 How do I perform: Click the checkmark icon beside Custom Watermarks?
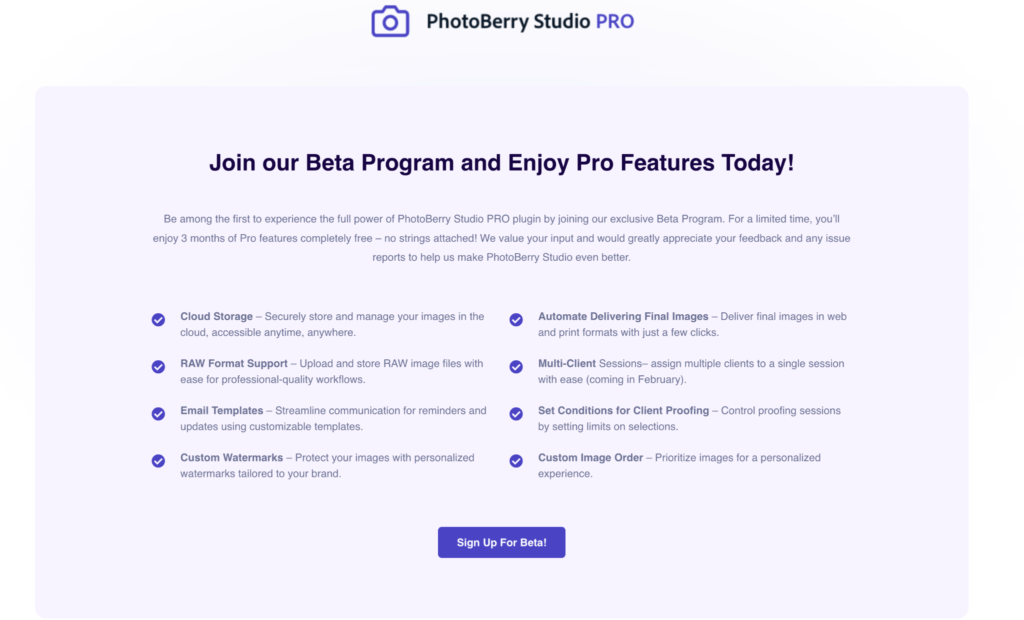(x=158, y=461)
